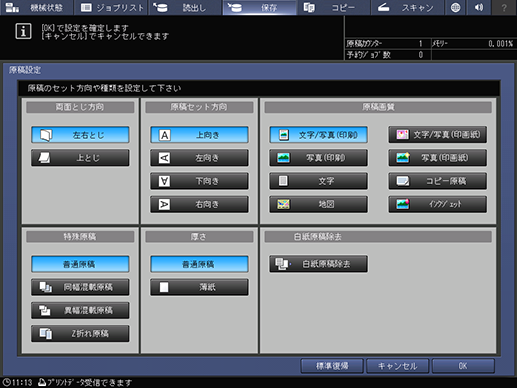Choose インクジェット image quality
The height and width of the screenshot is (388, 517).
(x=437, y=204)
